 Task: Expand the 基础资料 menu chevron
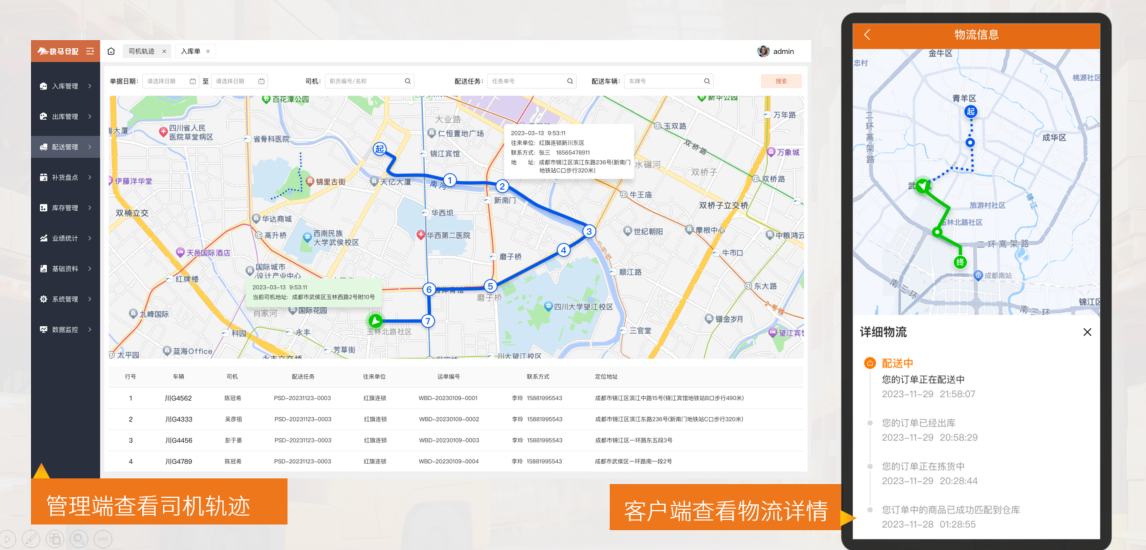tap(90, 269)
